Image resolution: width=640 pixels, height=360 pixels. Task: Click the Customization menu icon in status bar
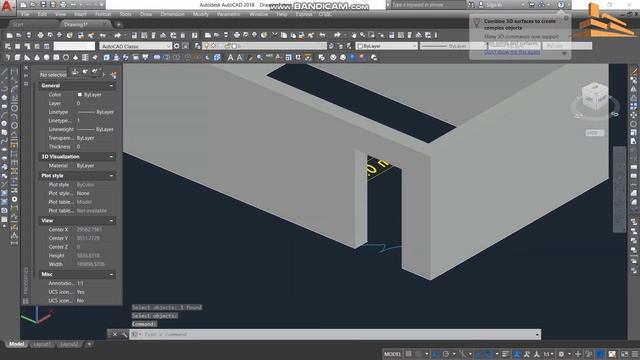(x=635, y=354)
